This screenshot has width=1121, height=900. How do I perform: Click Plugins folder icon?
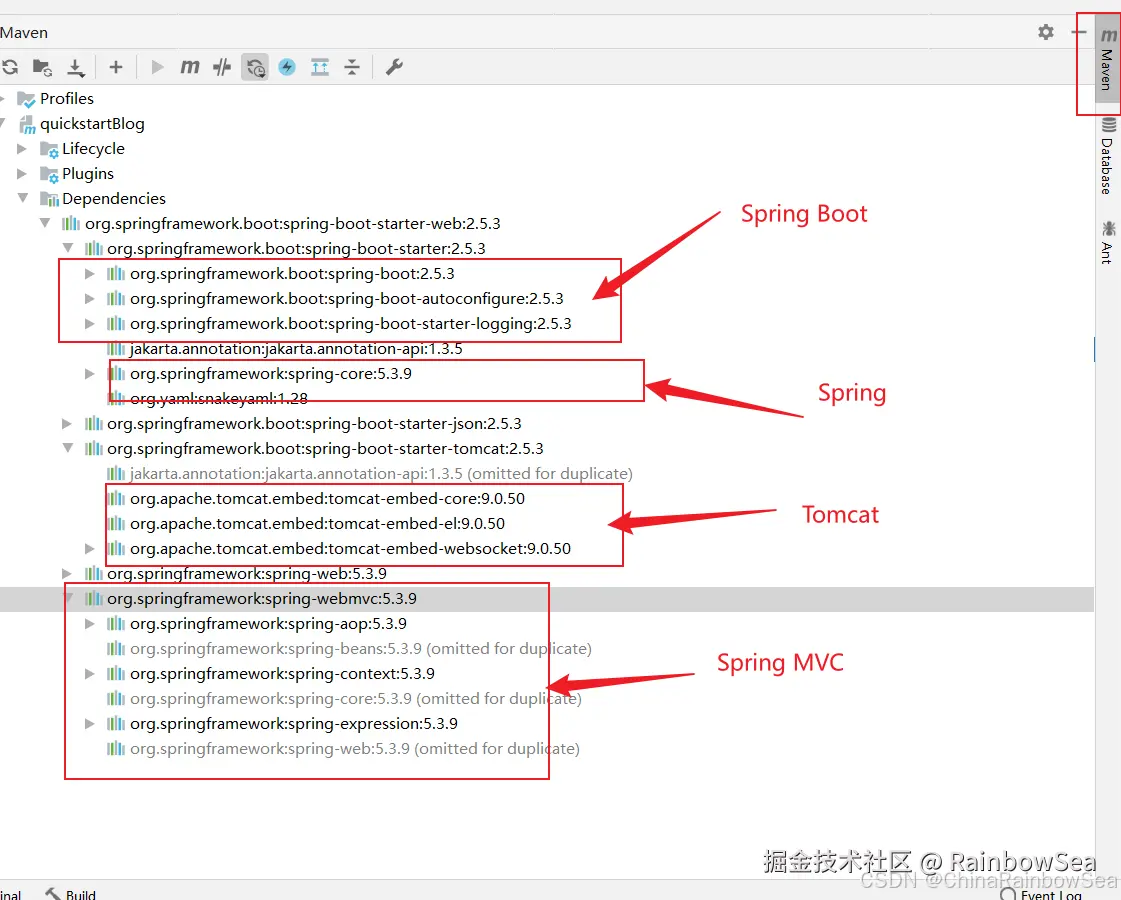coord(49,174)
